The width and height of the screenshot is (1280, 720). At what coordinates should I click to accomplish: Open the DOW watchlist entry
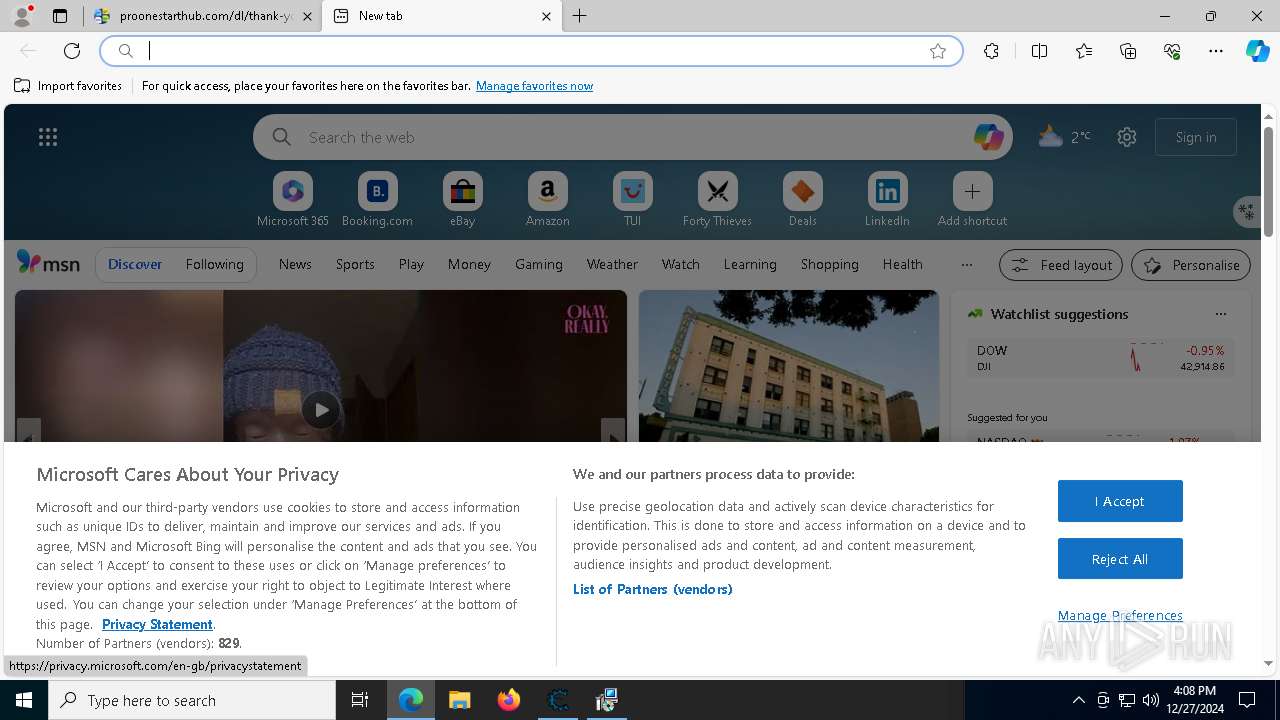click(1100, 358)
